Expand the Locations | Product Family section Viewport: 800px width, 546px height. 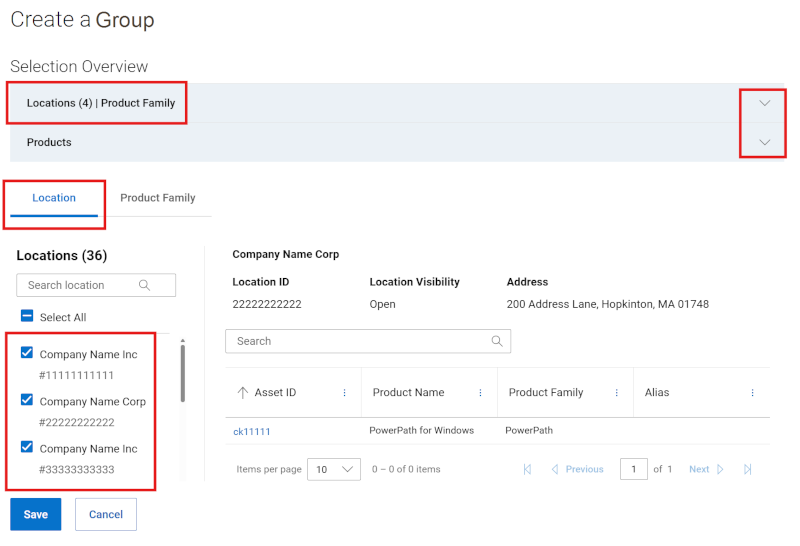point(765,103)
